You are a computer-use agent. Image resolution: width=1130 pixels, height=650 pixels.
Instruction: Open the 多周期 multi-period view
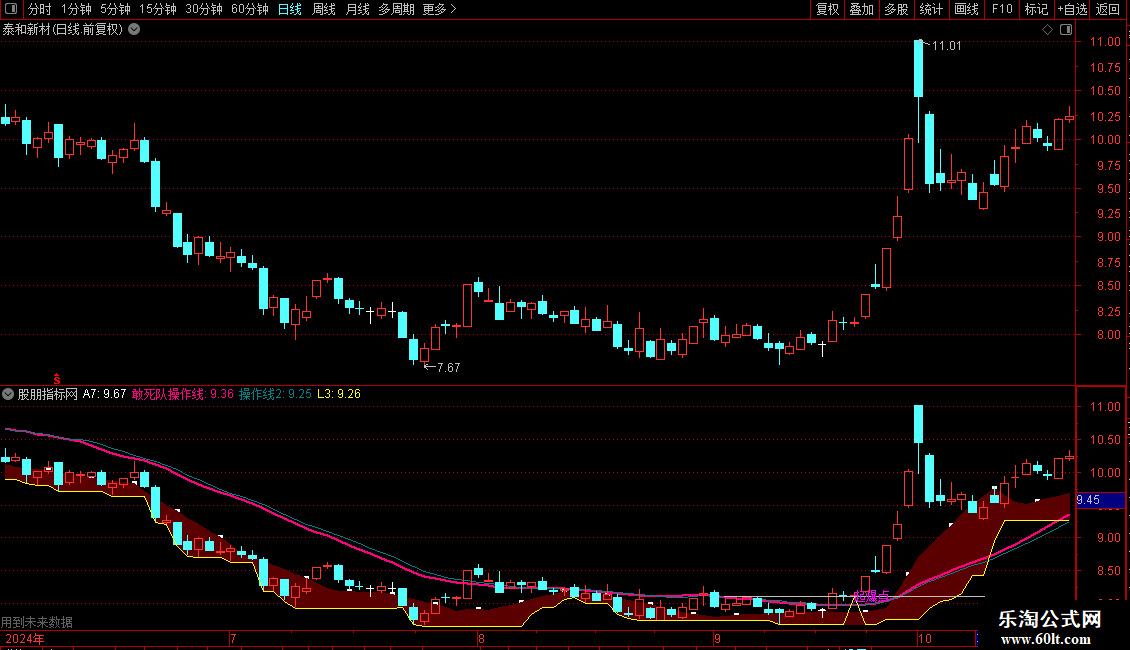[396, 9]
